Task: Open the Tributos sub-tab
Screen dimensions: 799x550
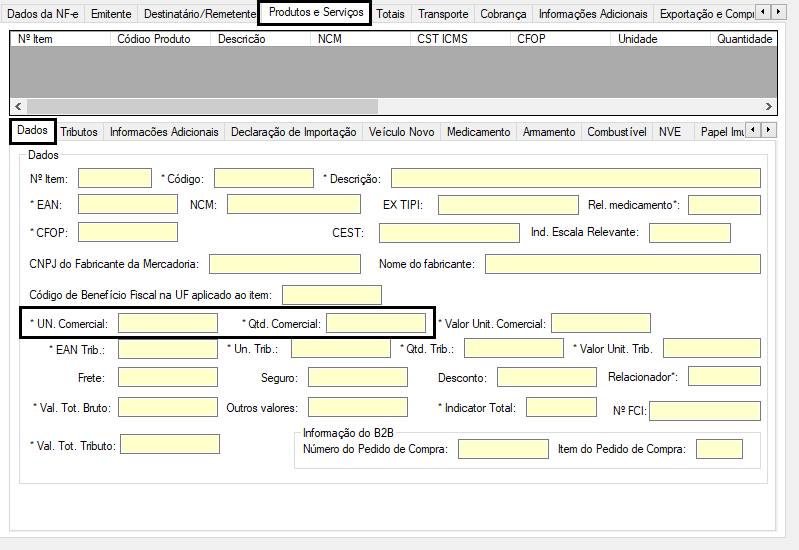Action: (79, 132)
